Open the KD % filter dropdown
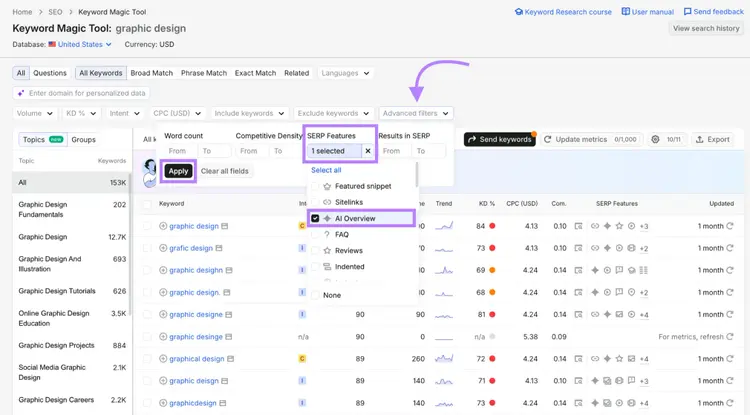This screenshot has width=750, height=415. click(81, 113)
